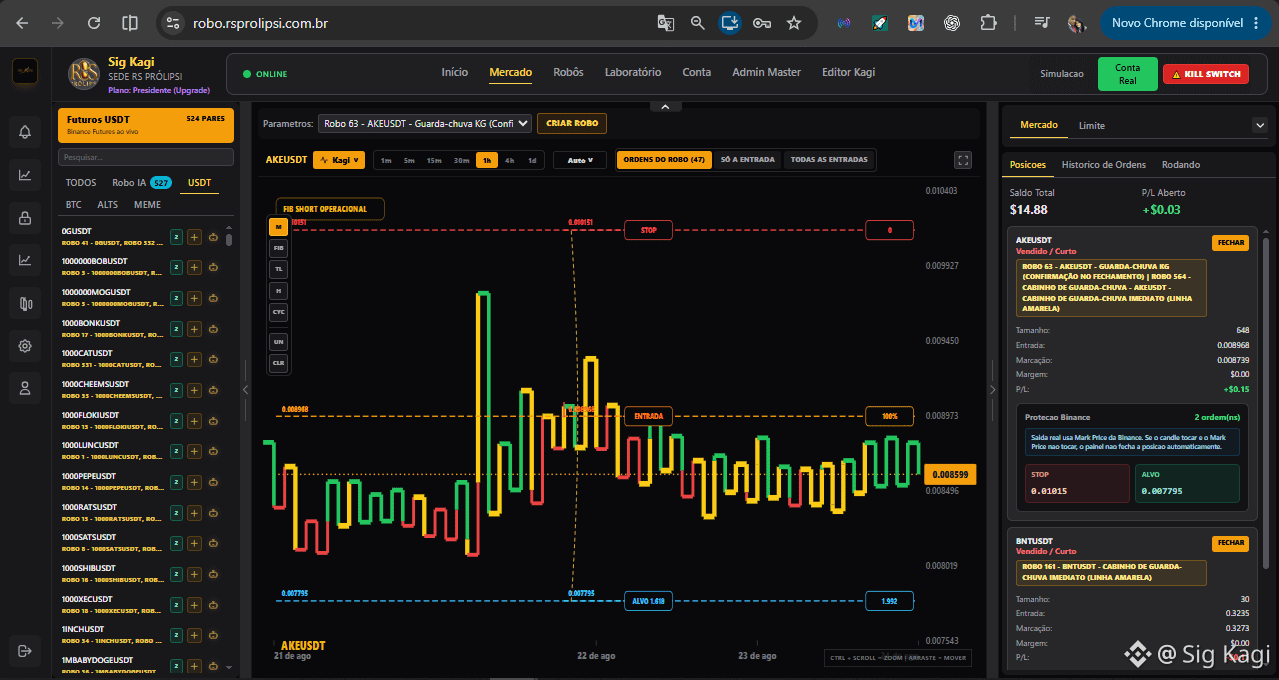Image resolution: width=1279 pixels, height=680 pixels.
Task: Click the plus icon on the 1000CATUSDT row
Action: pyautogui.click(x=195, y=359)
